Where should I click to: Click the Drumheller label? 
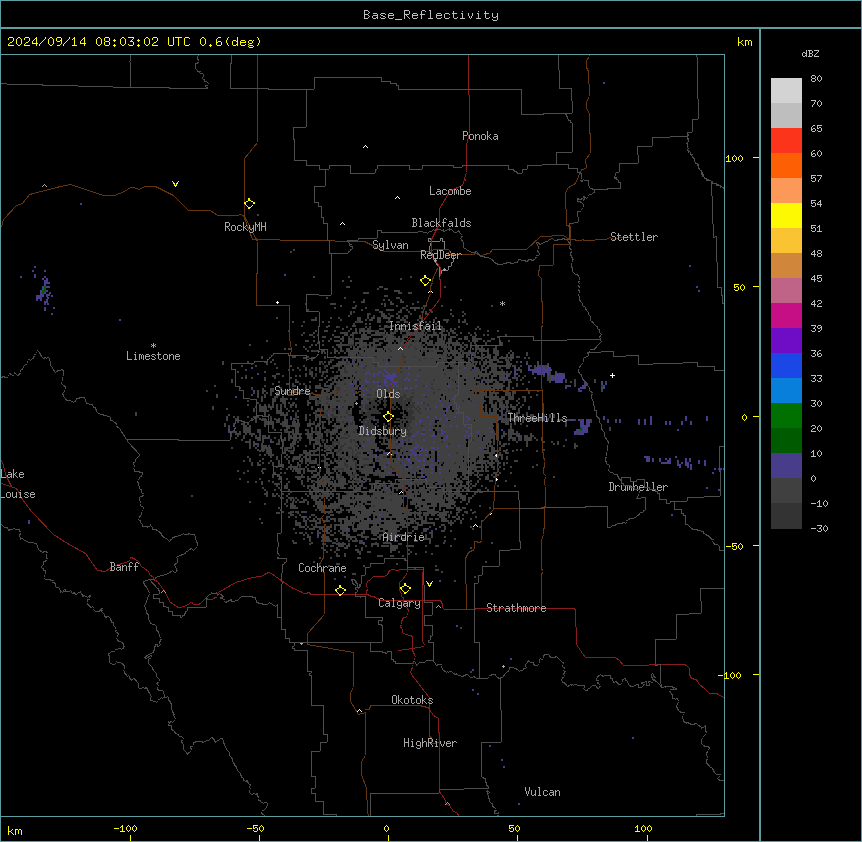tap(638, 487)
